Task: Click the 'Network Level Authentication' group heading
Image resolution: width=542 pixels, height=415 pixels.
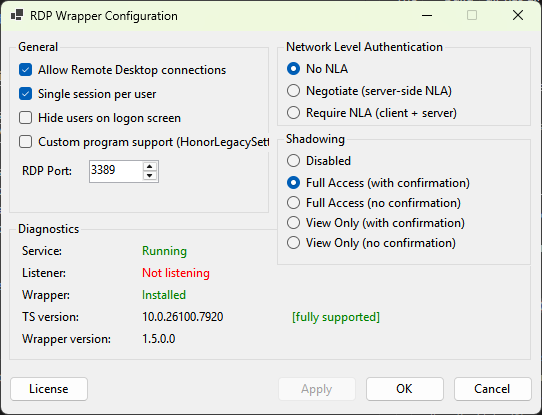Action: 364,47
